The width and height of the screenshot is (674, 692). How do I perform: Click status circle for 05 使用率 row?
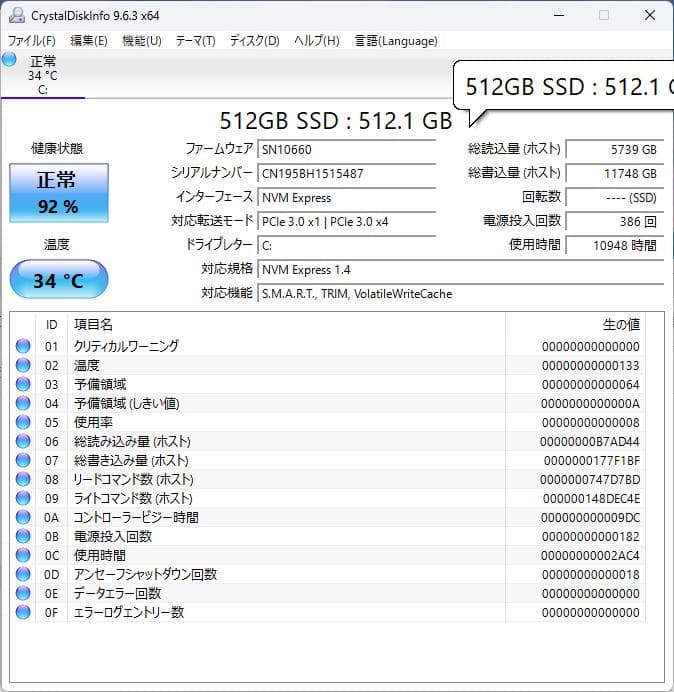(23, 422)
